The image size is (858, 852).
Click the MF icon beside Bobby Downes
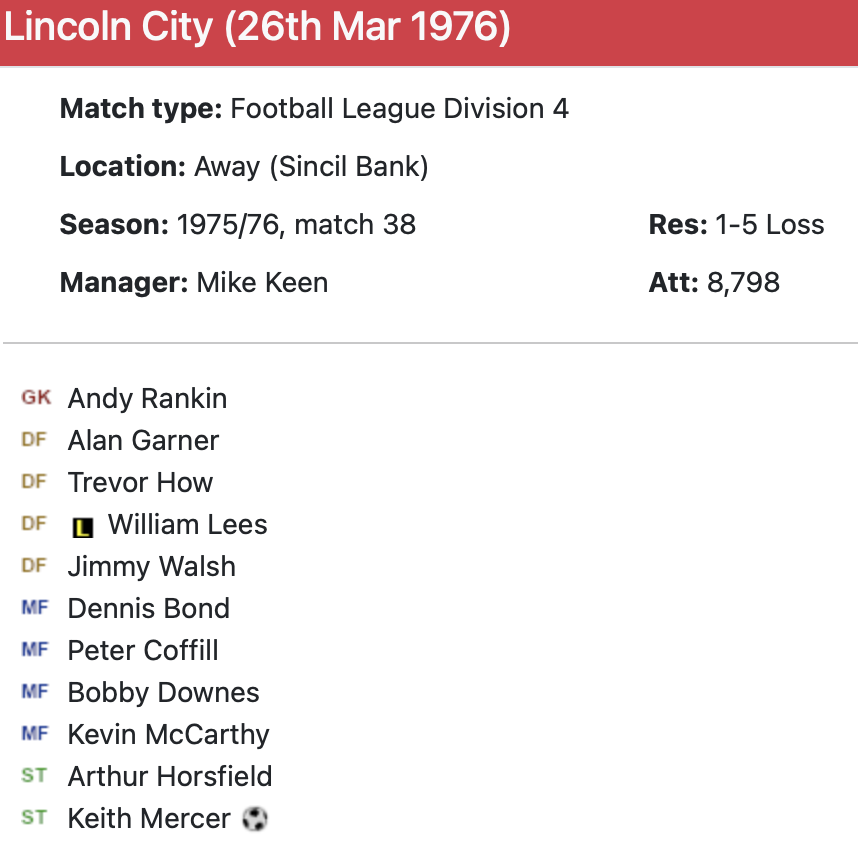(35, 692)
